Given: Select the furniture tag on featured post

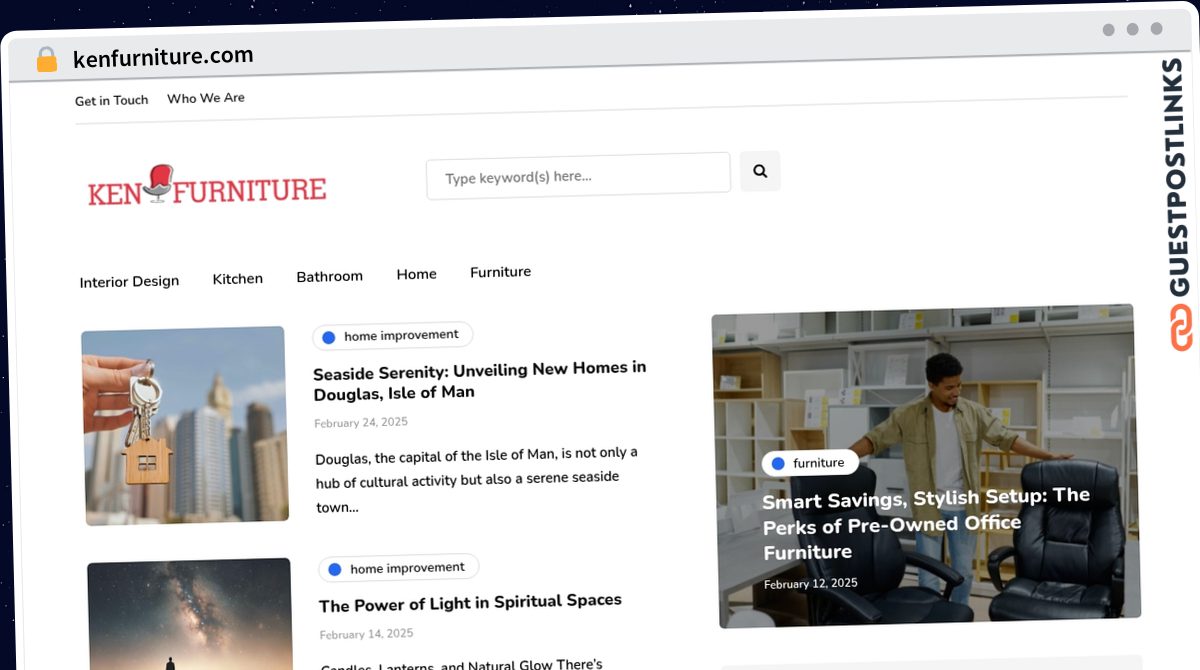Looking at the screenshot, I should [x=810, y=463].
